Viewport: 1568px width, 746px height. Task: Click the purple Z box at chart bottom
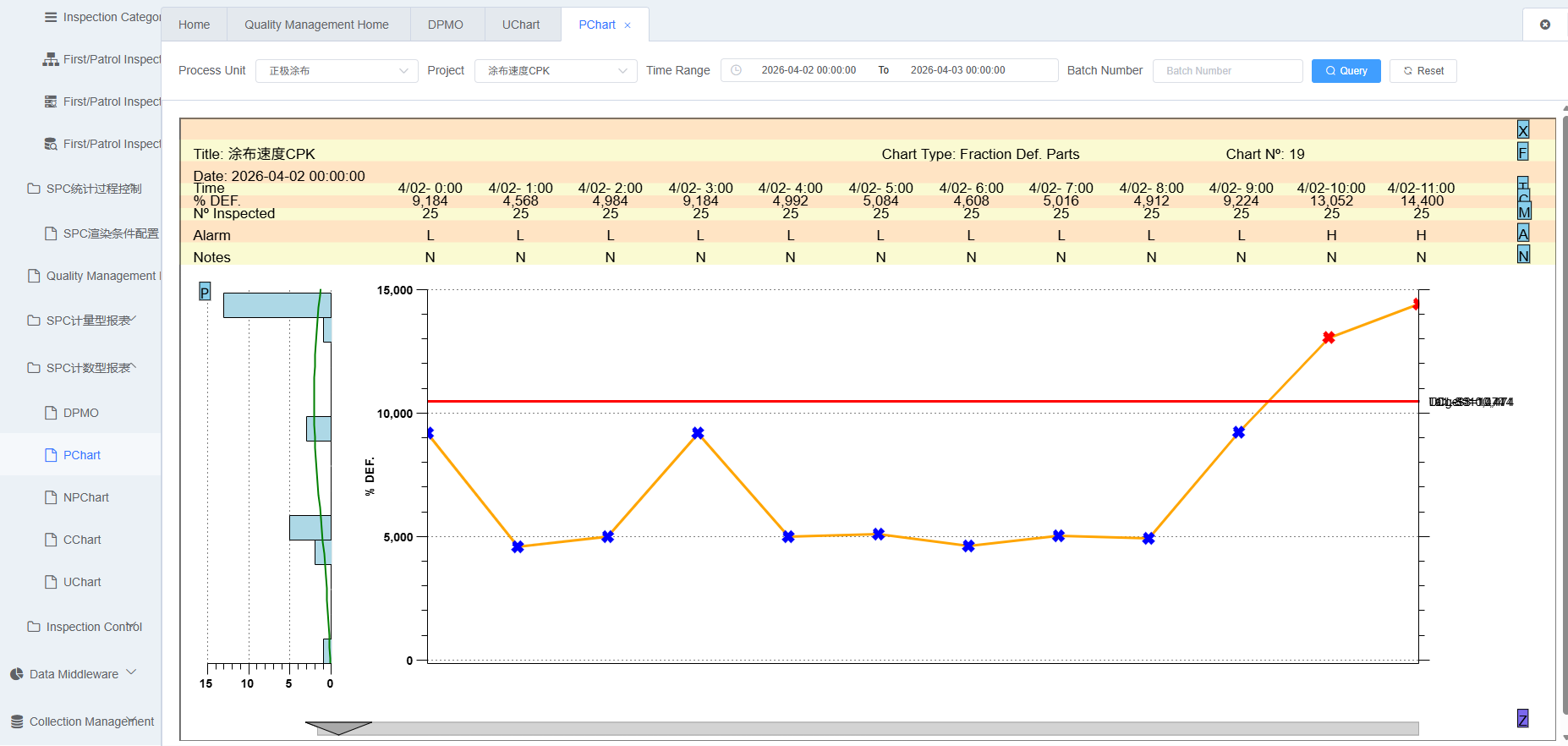(1523, 719)
